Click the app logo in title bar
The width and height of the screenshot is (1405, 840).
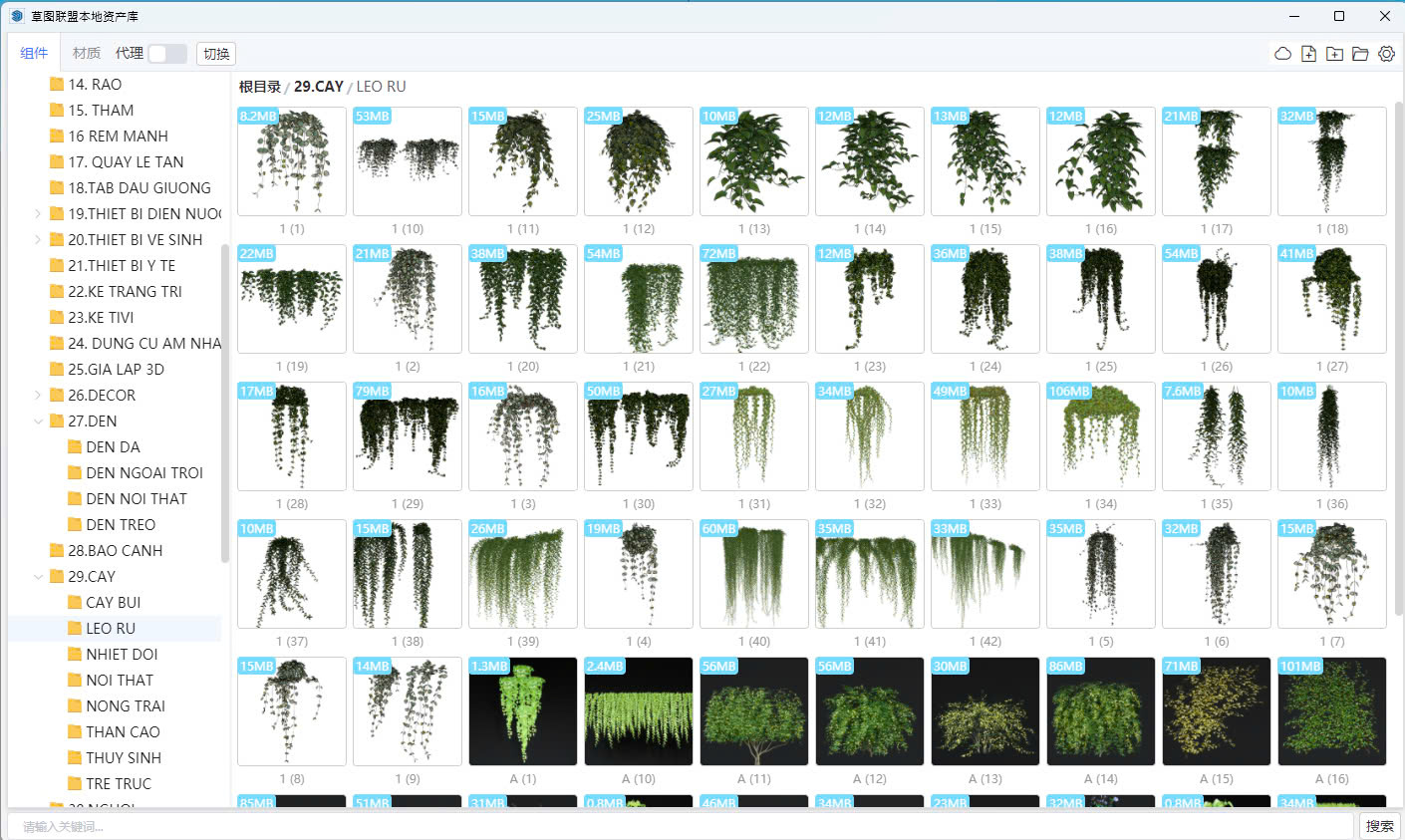pos(17,16)
